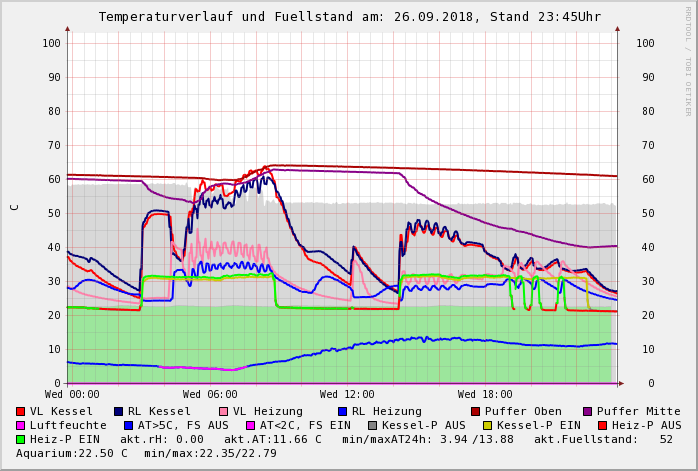Select the purple Puffer Mitte legend swatch
This screenshot has height=471, width=698.
pyautogui.click(x=588, y=411)
